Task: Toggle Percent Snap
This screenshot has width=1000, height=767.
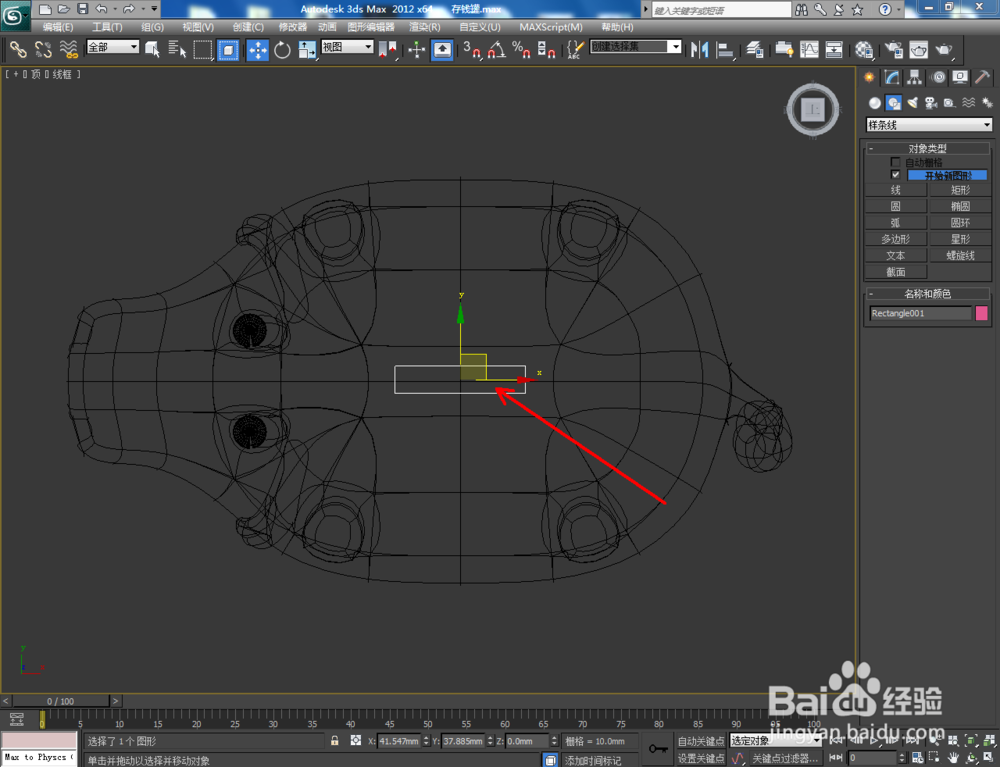Action: click(x=522, y=49)
